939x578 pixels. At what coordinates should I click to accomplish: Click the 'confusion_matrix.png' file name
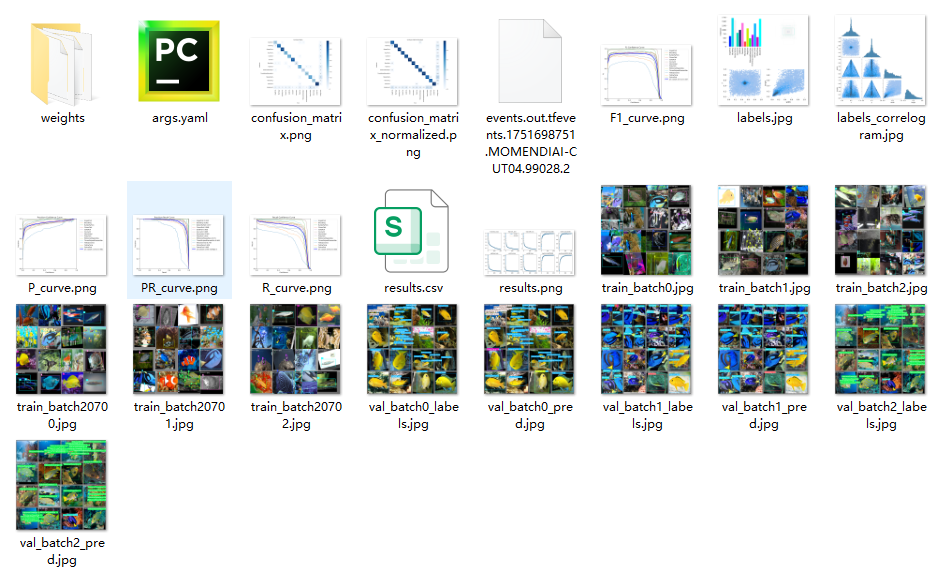coord(296,126)
